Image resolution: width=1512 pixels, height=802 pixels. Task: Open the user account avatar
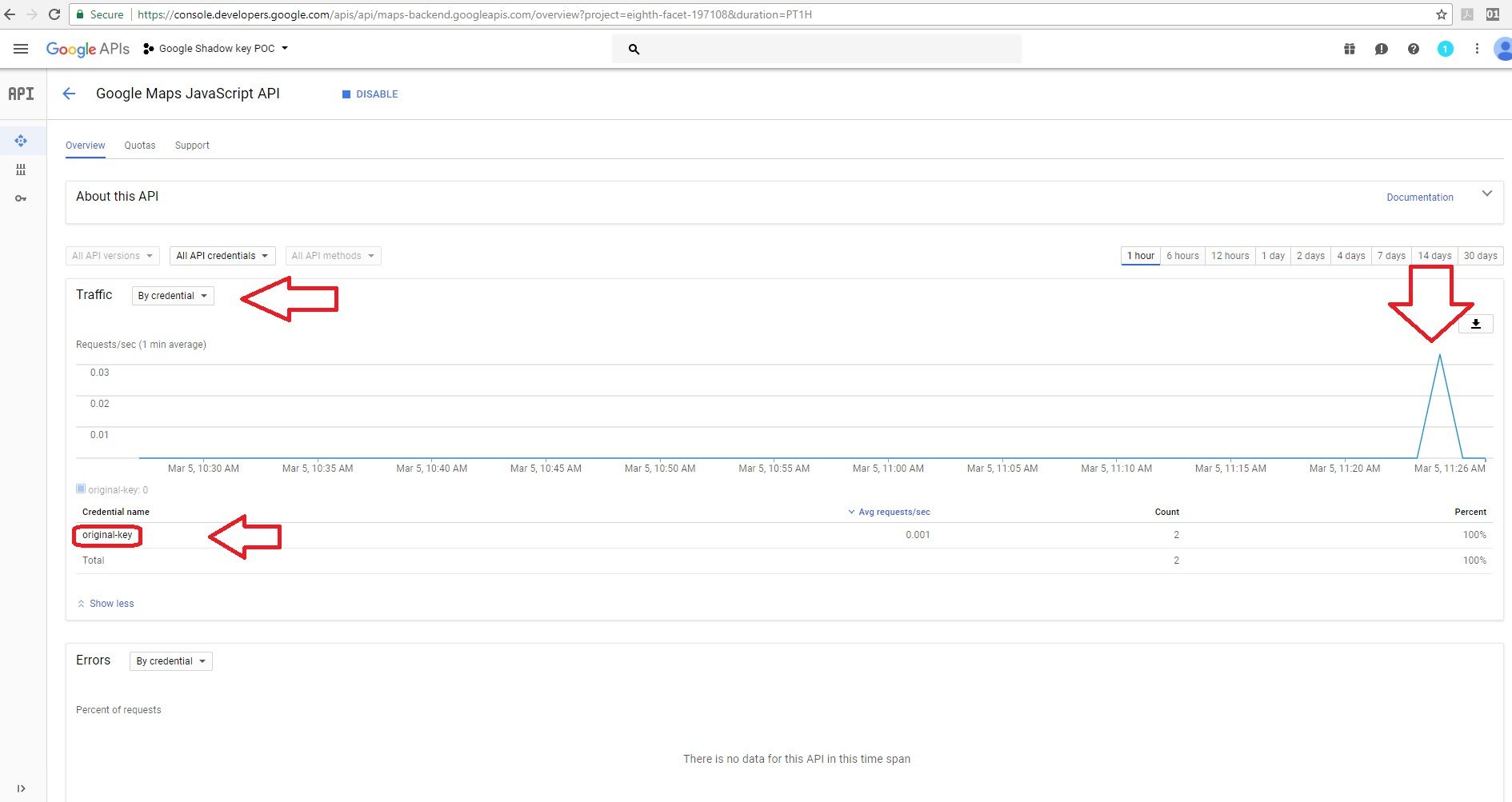click(1503, 49)
